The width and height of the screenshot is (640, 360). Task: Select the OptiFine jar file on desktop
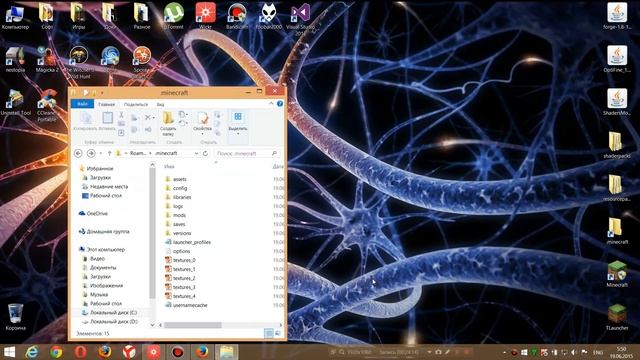point(617,59)
